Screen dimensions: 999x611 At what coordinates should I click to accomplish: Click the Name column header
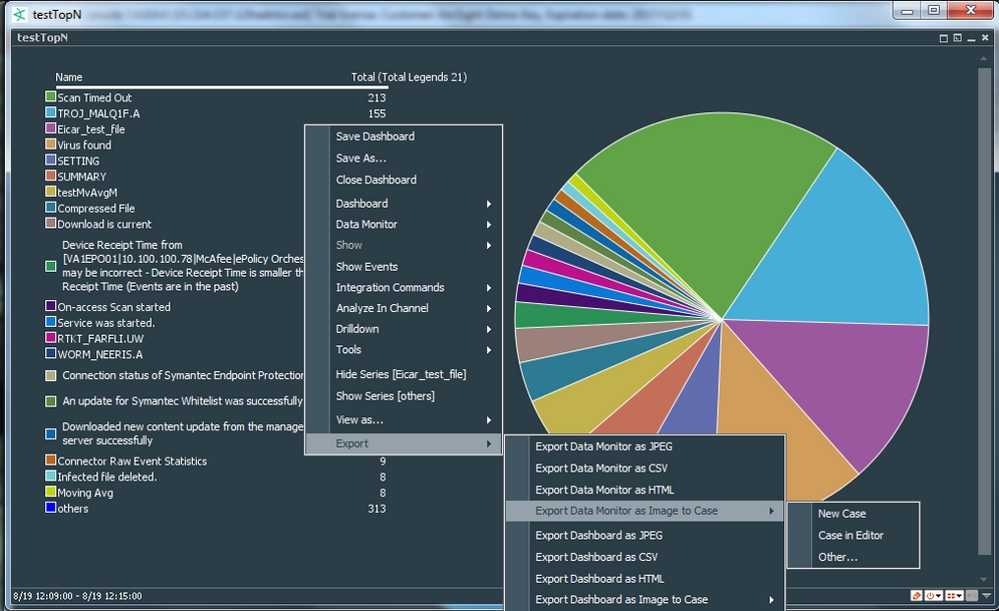(69, 77)
